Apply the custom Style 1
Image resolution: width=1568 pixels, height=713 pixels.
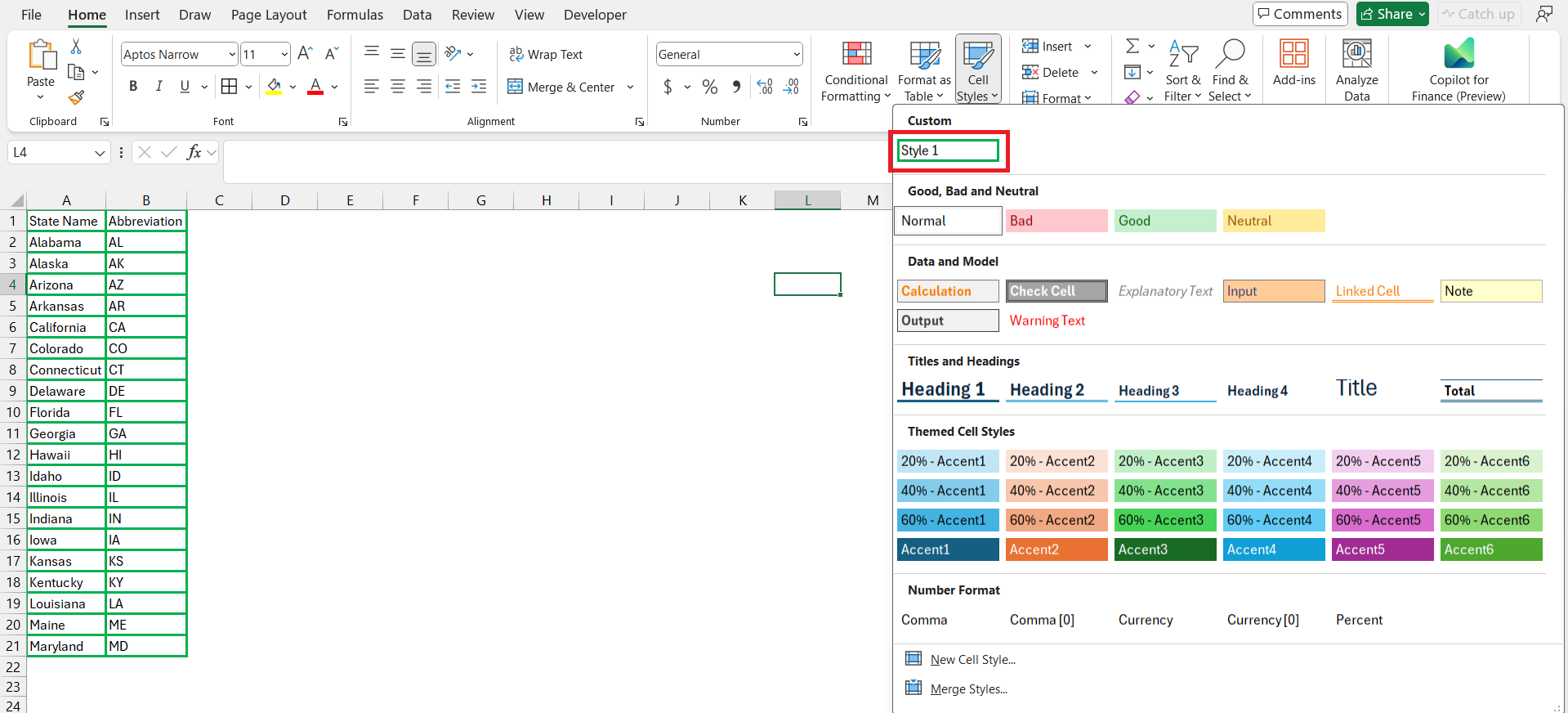[948, 150]
